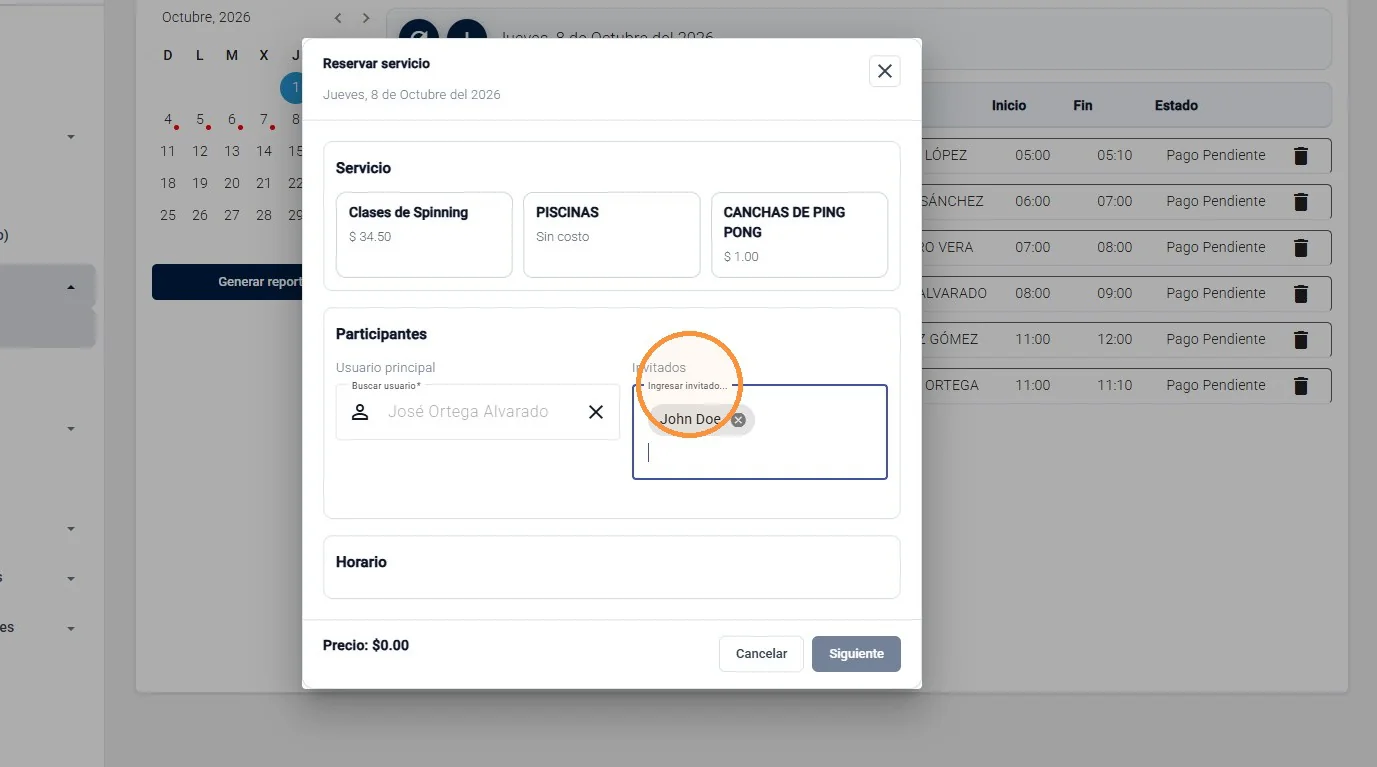Click the Siguiente button

(x=856, y=654)
